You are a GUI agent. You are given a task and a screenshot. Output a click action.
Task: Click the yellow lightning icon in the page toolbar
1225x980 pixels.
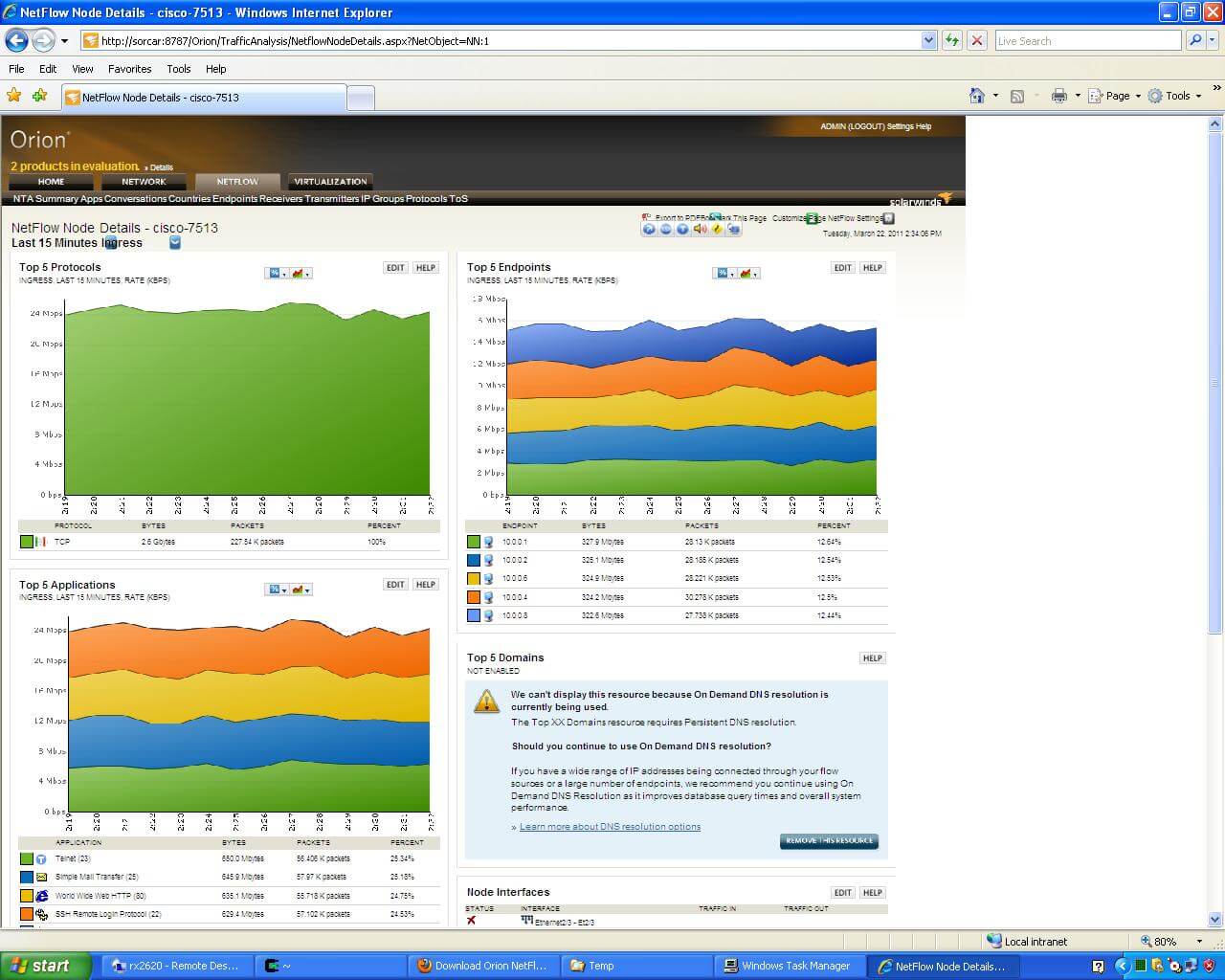[717, 229]
